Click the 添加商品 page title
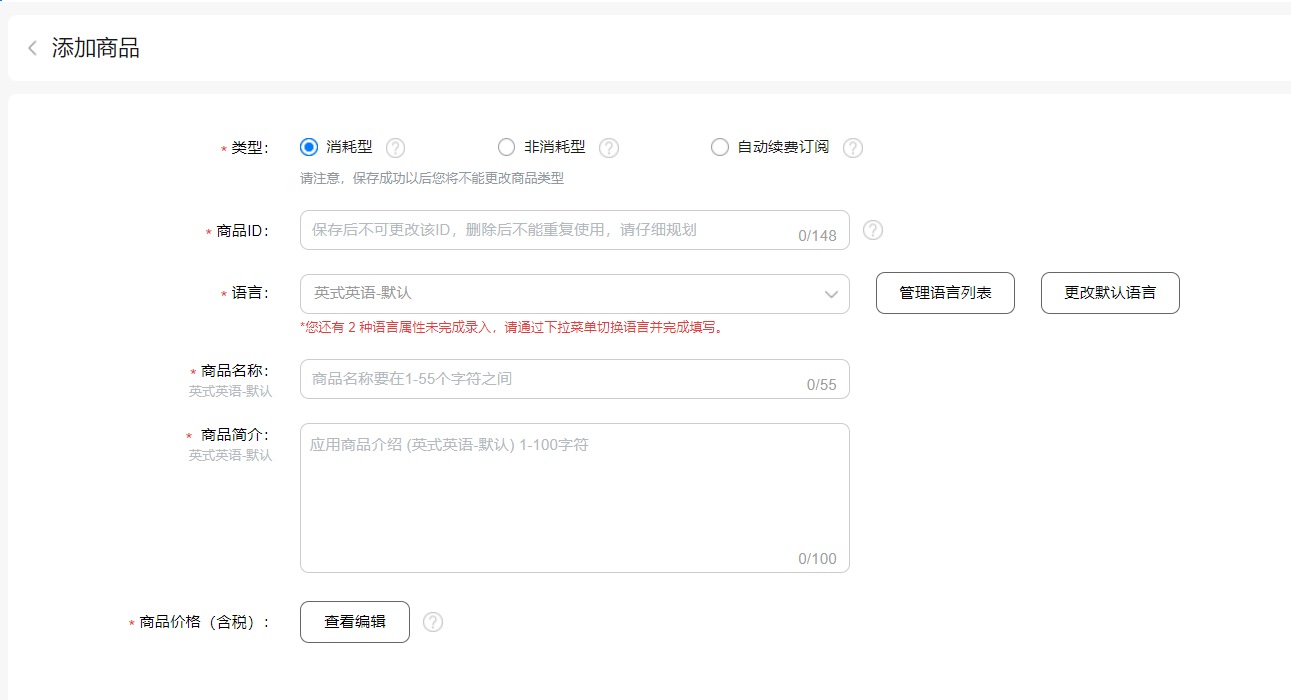The width and height of the screenshot is (1291, 700). click(96, 48)
